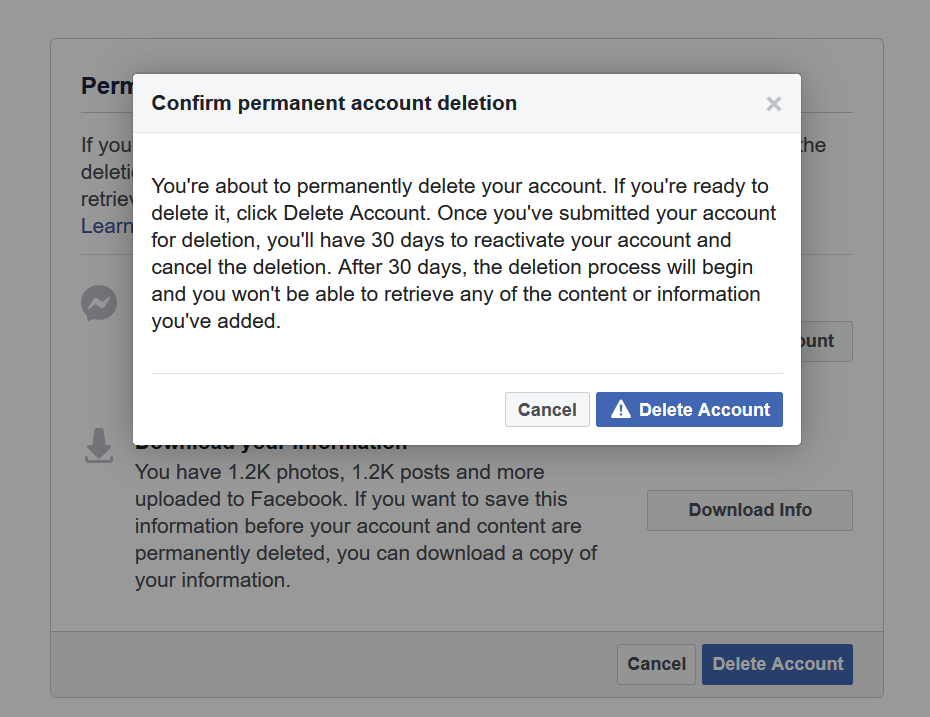Click the "Confirm permanent account deletion" title
930x717 pixels.
point(334,103)
